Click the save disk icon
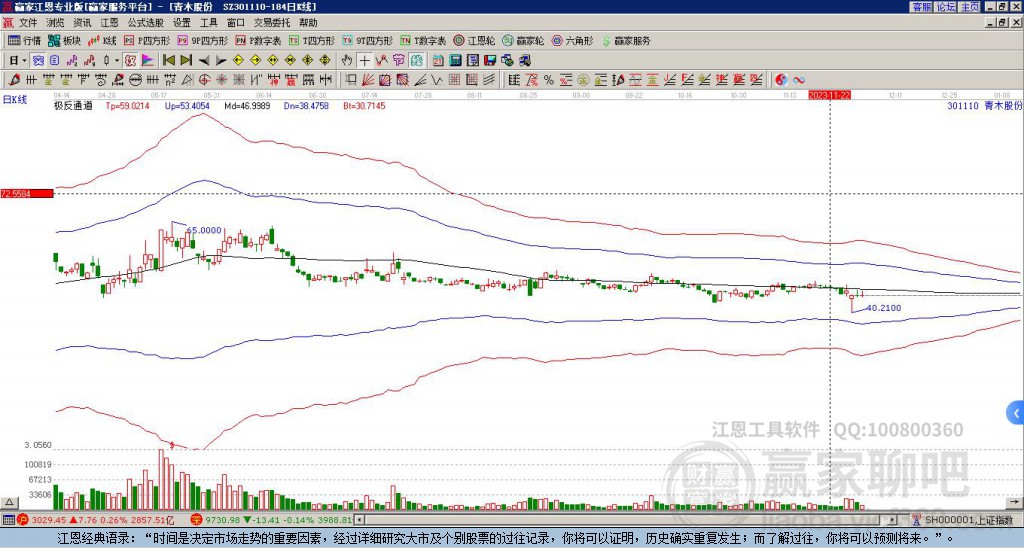Viewport: 1024px width, 548px height. coord(490,61)
